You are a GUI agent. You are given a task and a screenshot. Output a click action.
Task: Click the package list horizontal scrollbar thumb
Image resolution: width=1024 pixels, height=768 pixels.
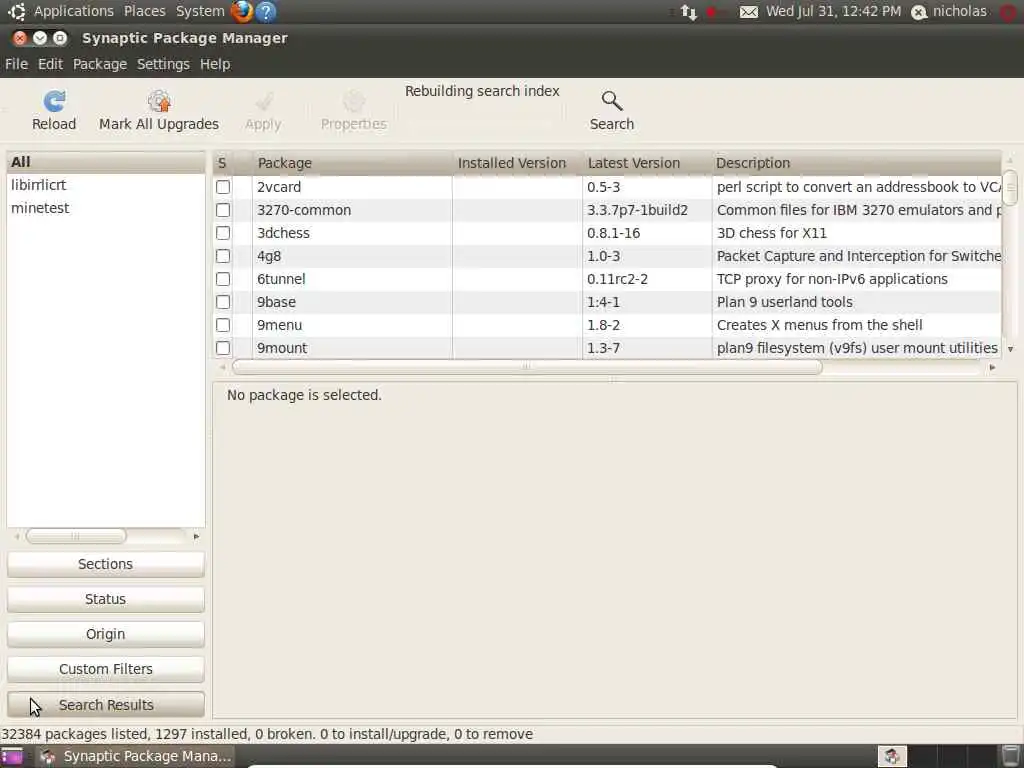point(527,367)
